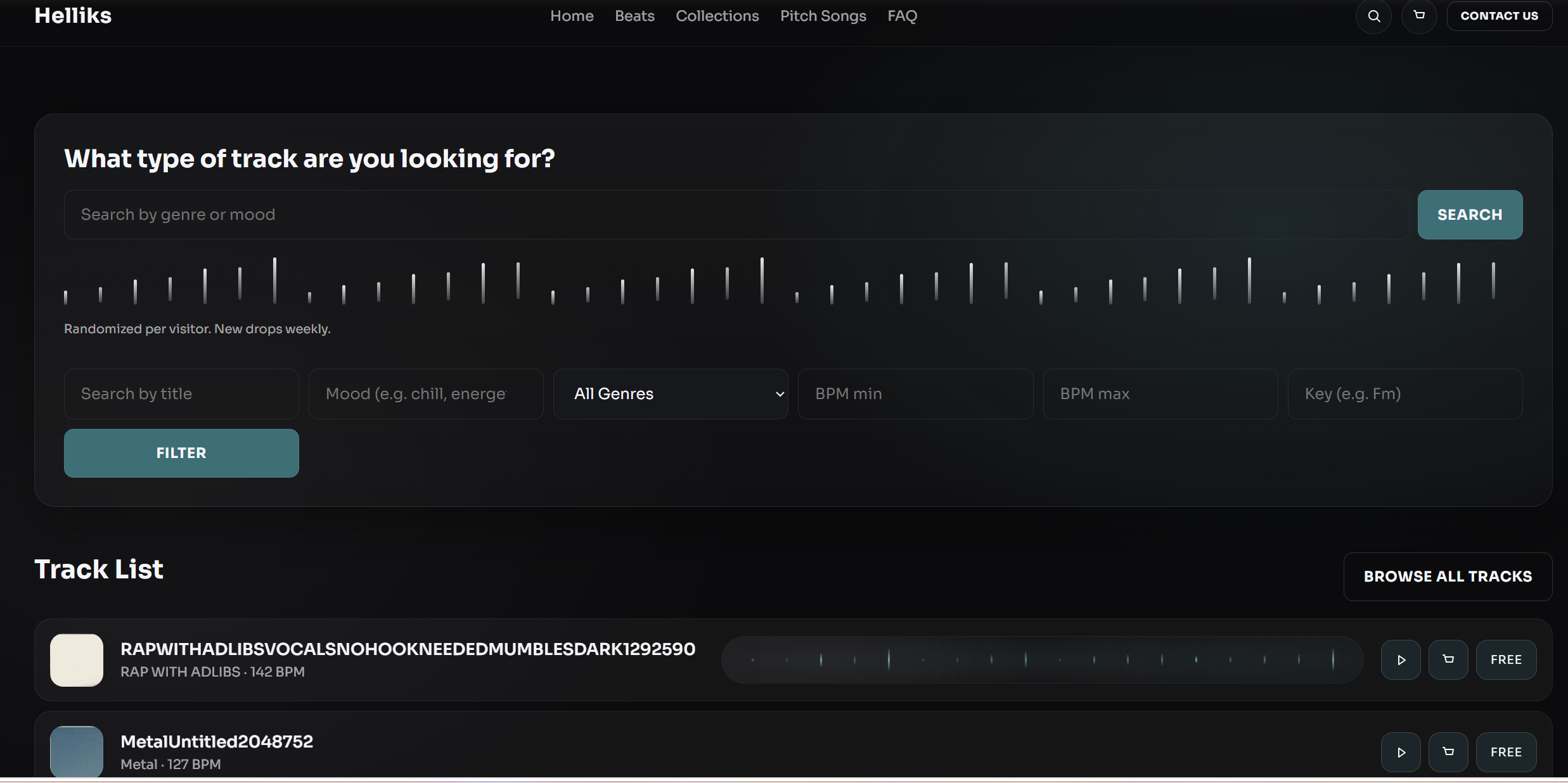Open the shopping cart icon in header

(1419, 16)
